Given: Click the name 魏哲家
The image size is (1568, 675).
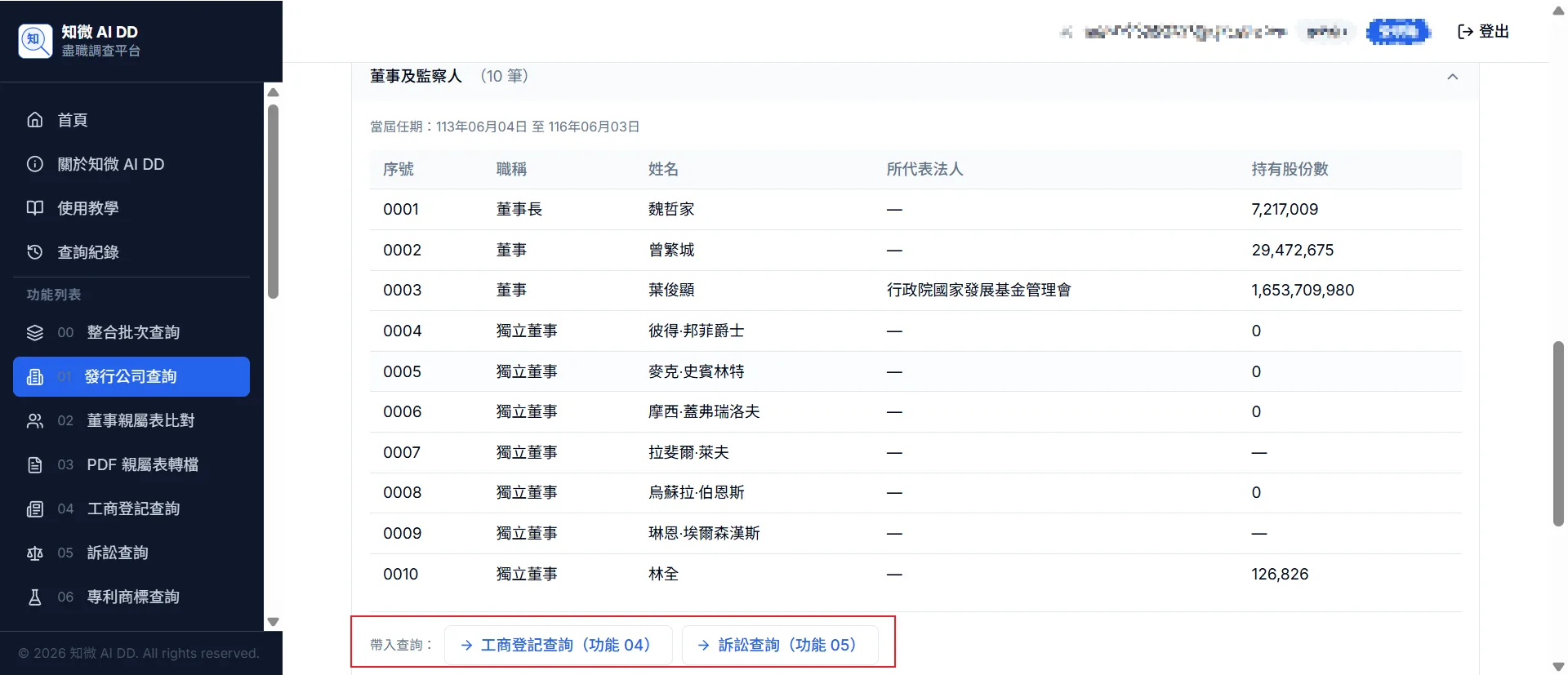Looking at the screenshot, I should pos(671,209).
